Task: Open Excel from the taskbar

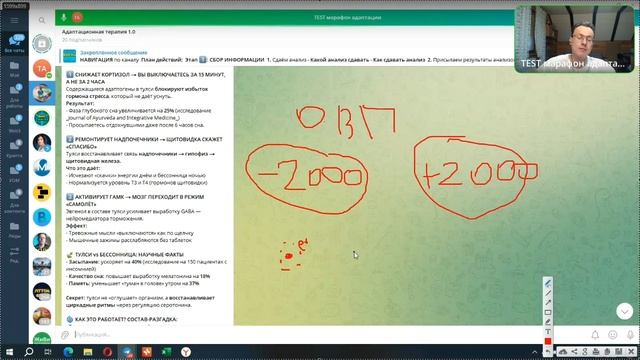Action: pos(167,352)
